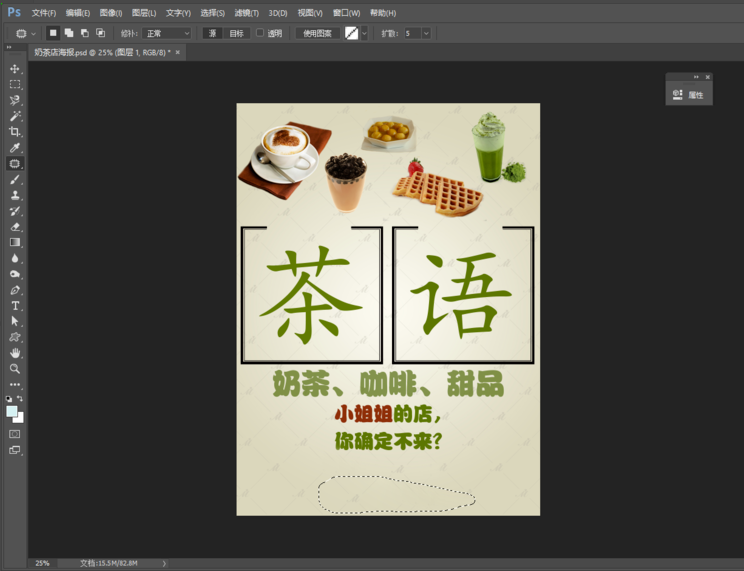Open the 滤镜(T) menu
The height and width of the screenshot is (571, 744).
[x=246, y=13]
